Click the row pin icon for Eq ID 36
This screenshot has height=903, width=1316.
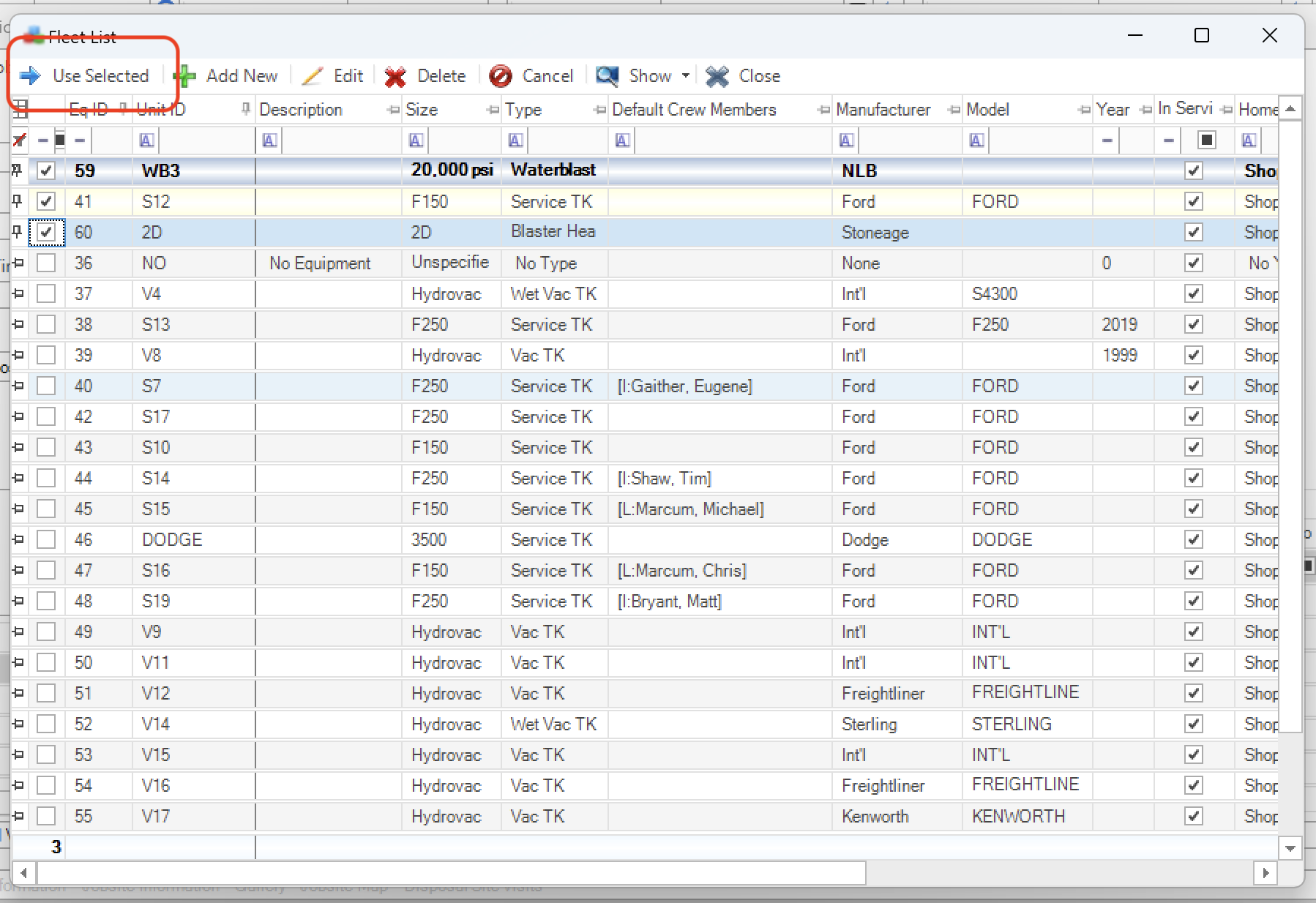(x=18, y=263)
